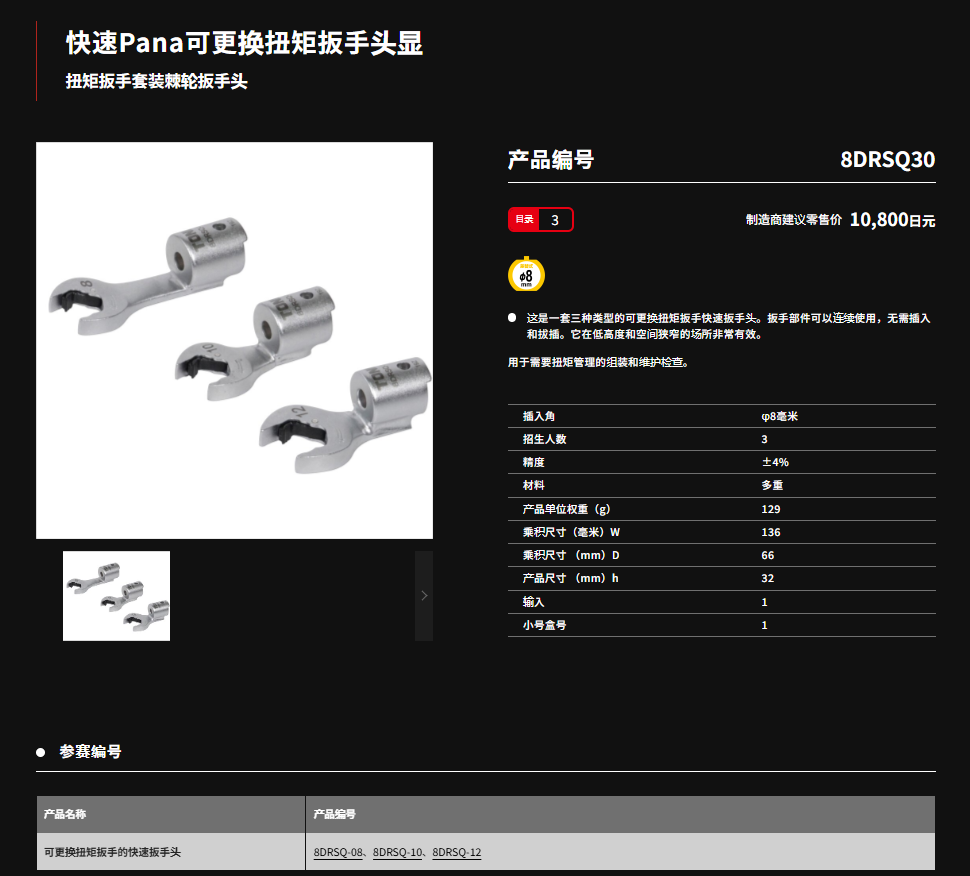970x876 pixels.
Task: Click the subtitle 扭矩扳手套装棘轮扳手头
Action: coord(156,82)
